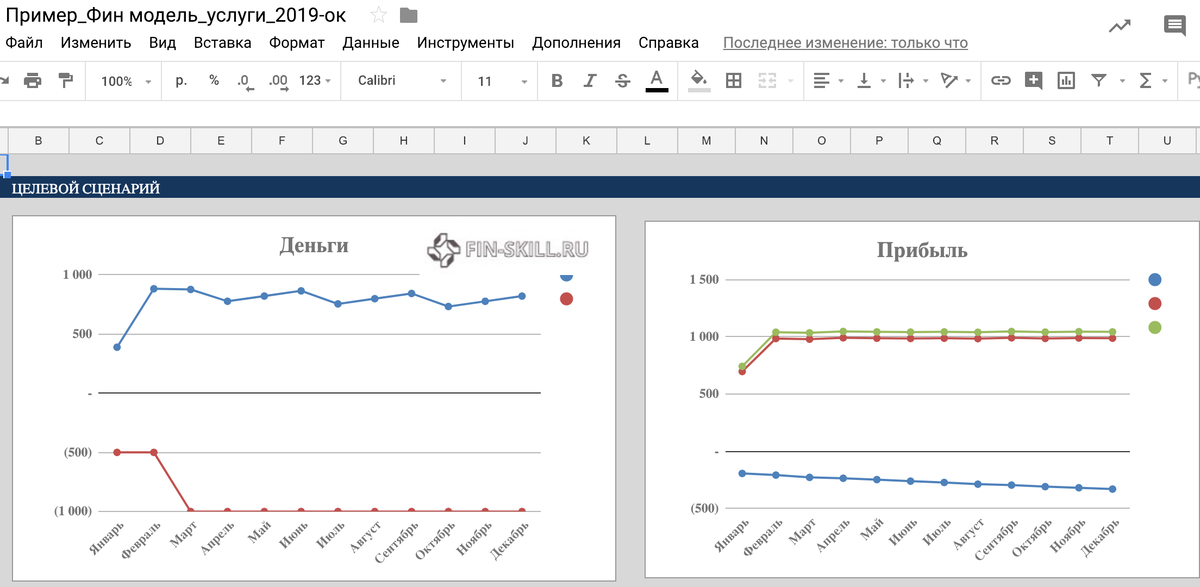The image size is (1200, 587).
Task: Select column B header
Action: tap(38, 141)
